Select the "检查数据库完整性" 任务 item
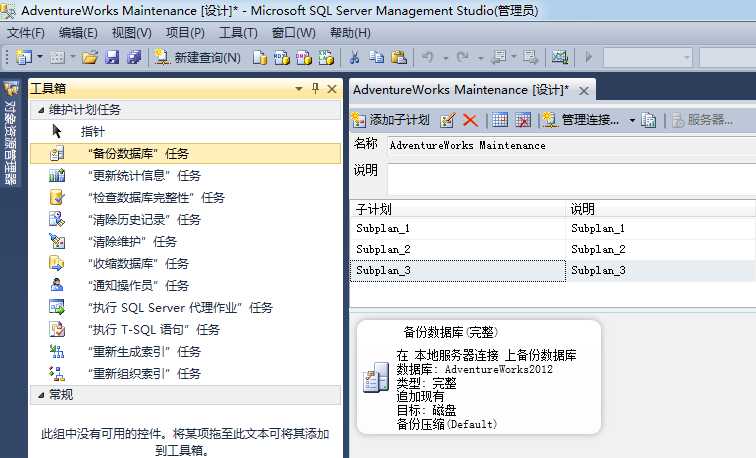This screenshot has height=458, width=756. pos(185,198)
